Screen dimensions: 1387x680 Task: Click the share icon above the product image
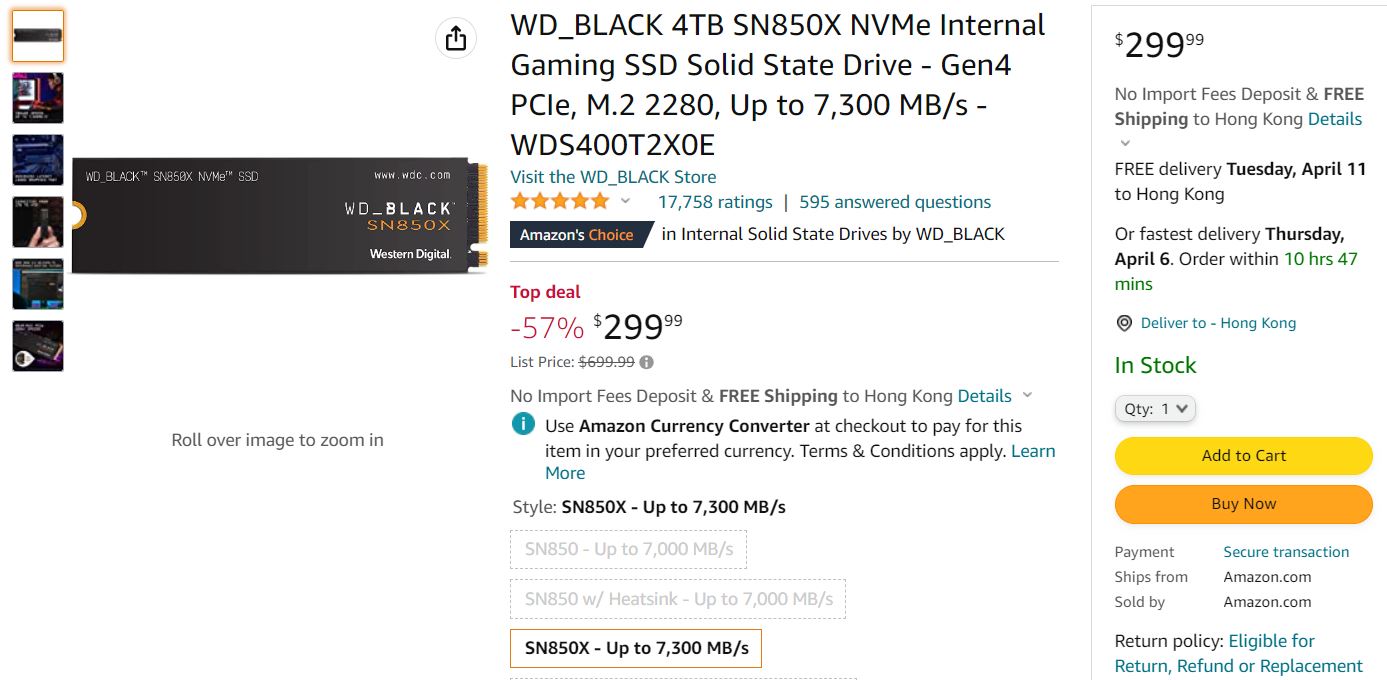pyautogui.click(x=455, y=36)
